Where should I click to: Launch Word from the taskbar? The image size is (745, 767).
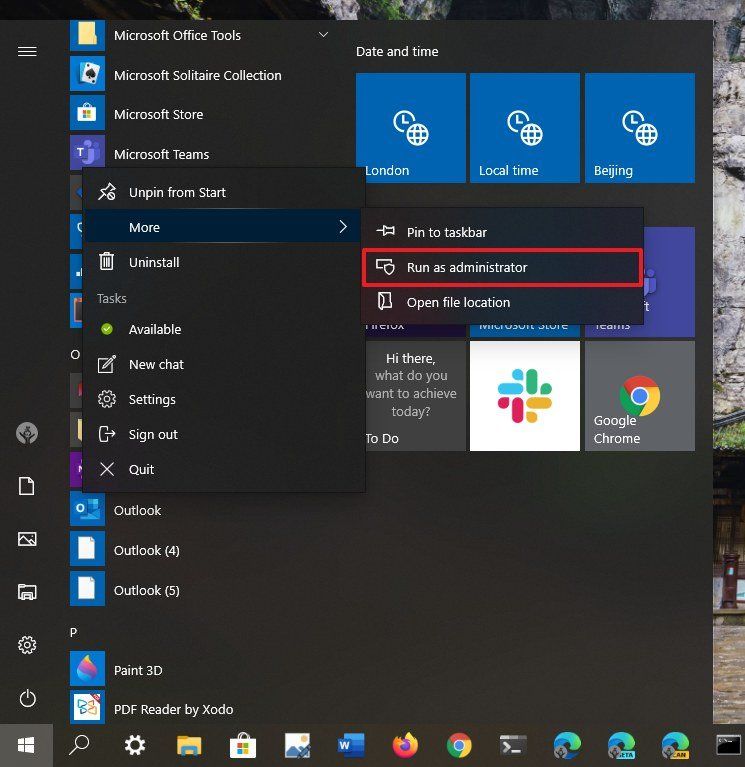[x=351, y=745]
